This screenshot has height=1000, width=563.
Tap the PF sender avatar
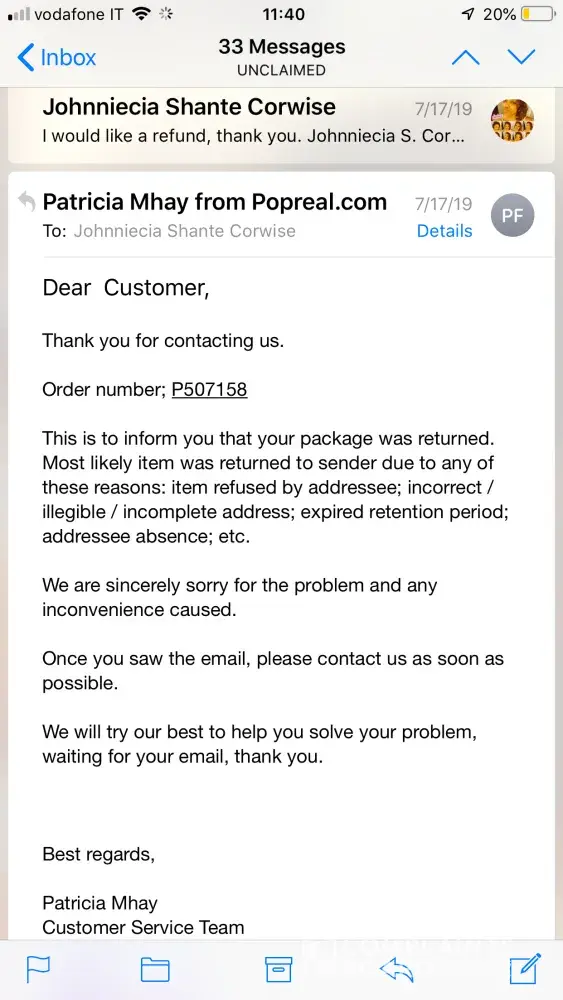pos(513,216)
